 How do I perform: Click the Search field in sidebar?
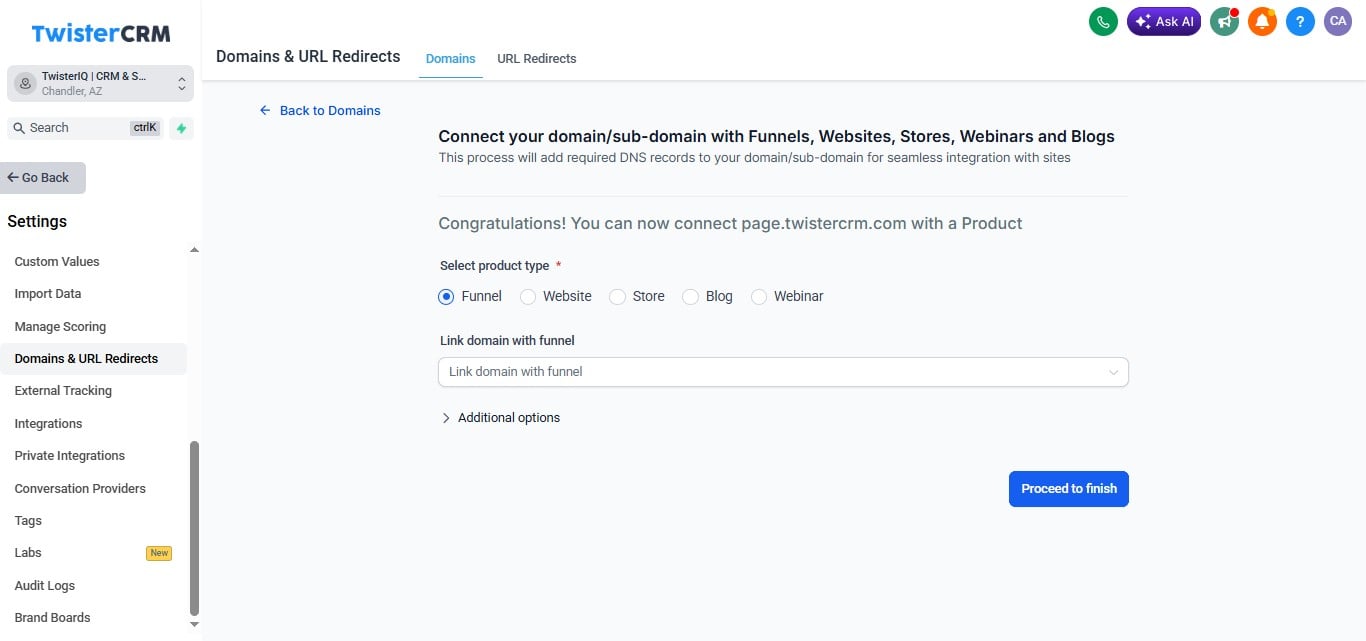(x=85, y=128)
